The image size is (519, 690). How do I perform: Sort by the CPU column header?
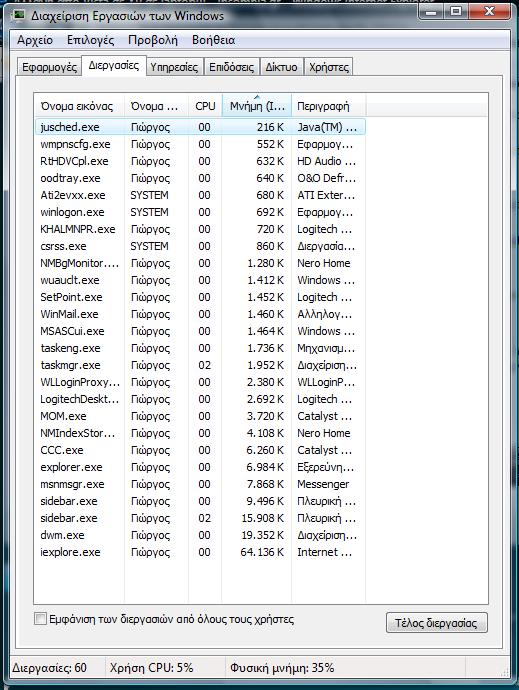tap(205, 106)
